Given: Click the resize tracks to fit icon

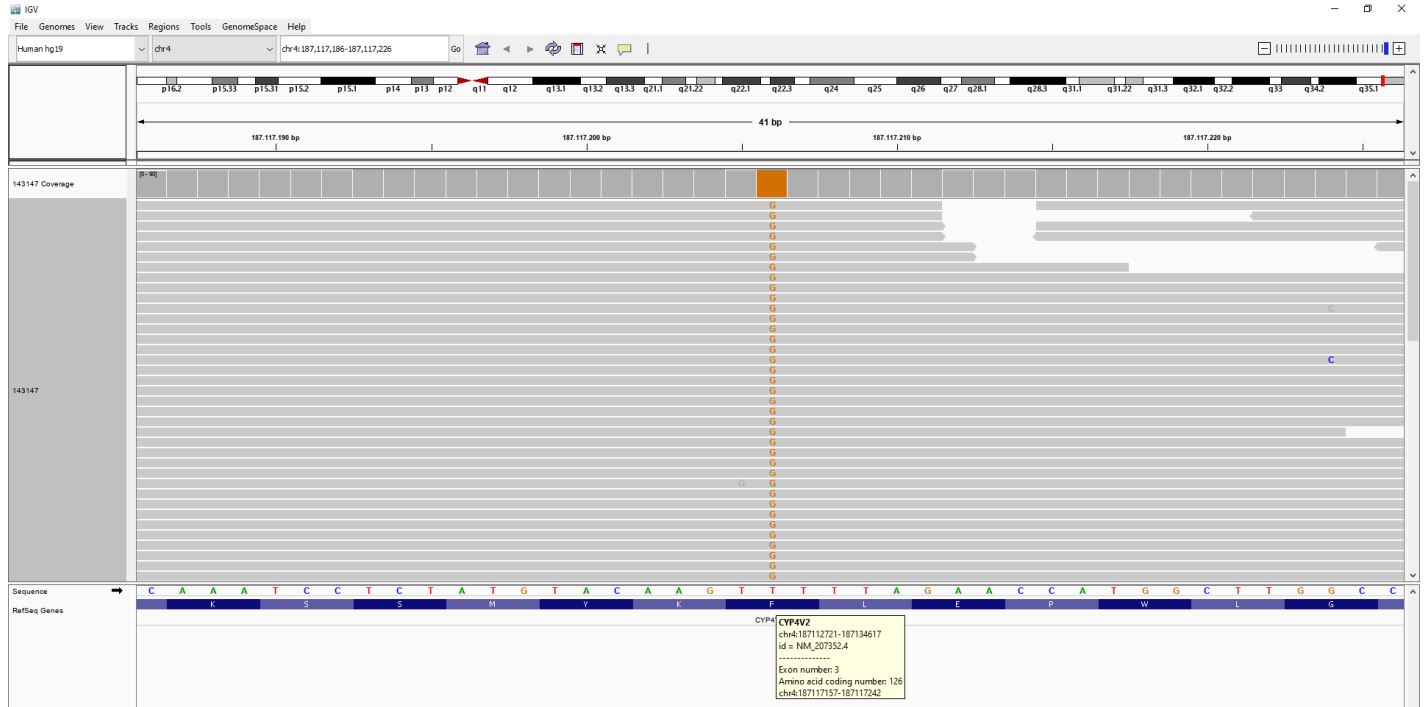Looking at the screenshot, I should (x=597, y=48).
